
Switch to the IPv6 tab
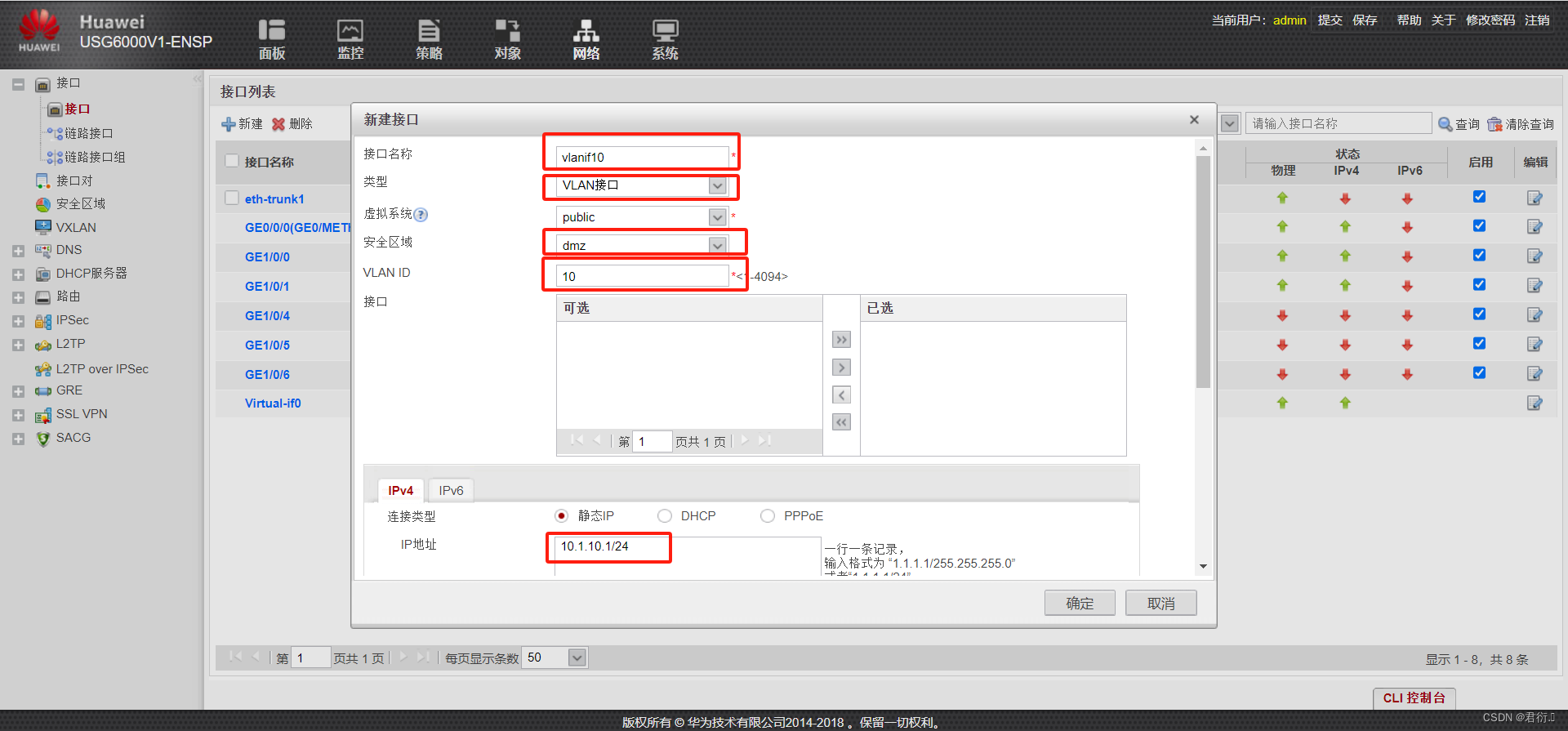tap(451, 490)
